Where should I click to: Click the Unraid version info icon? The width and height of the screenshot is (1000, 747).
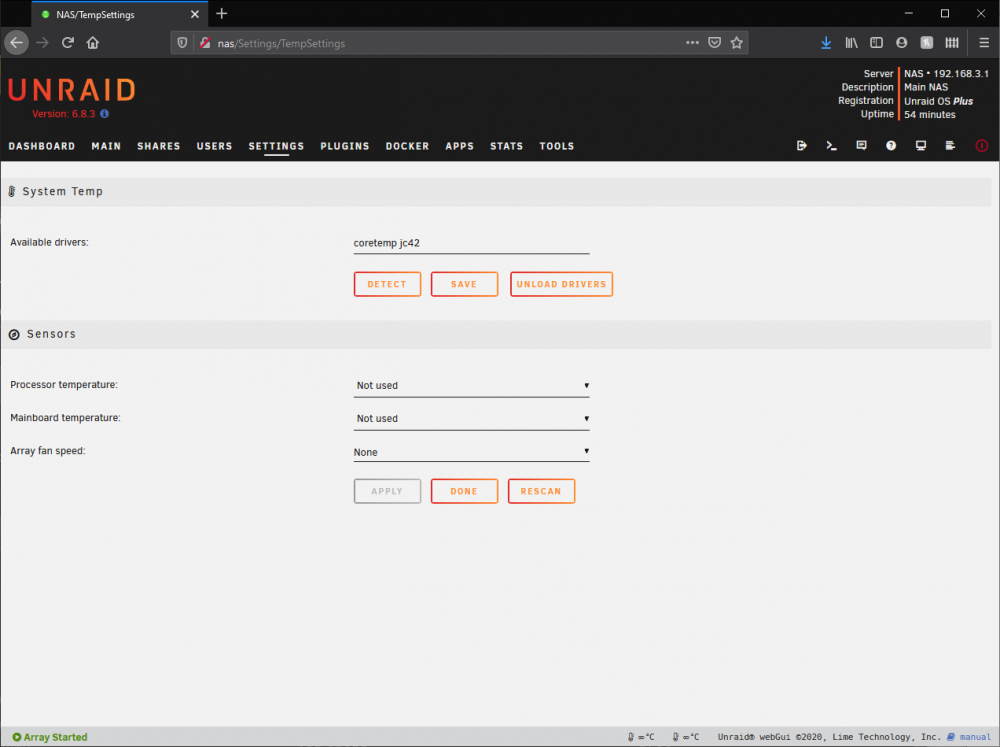click(x=105, y=114)
